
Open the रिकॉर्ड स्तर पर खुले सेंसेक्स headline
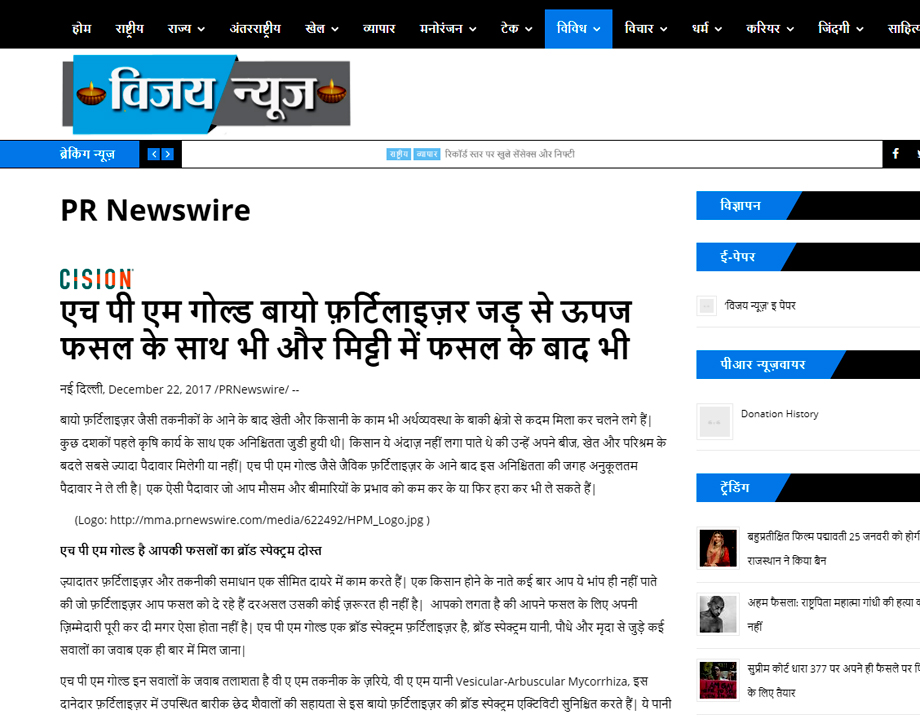tap(509, 154)
